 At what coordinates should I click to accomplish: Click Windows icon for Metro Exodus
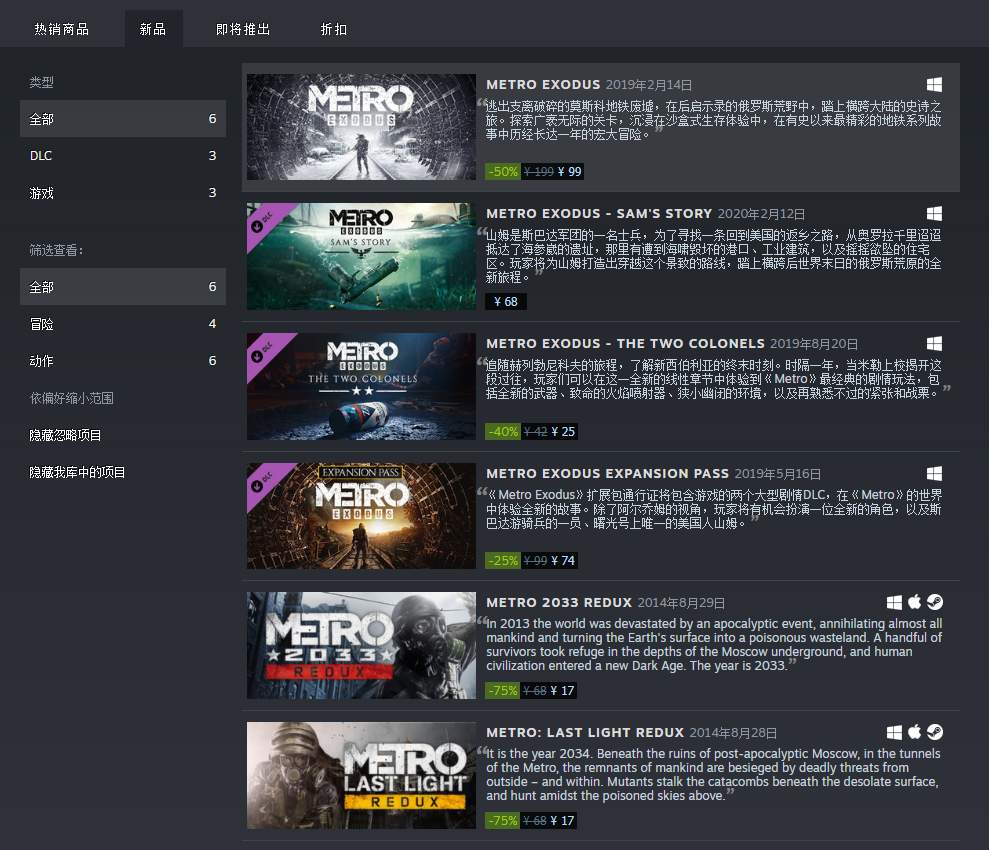pos(934,84)
